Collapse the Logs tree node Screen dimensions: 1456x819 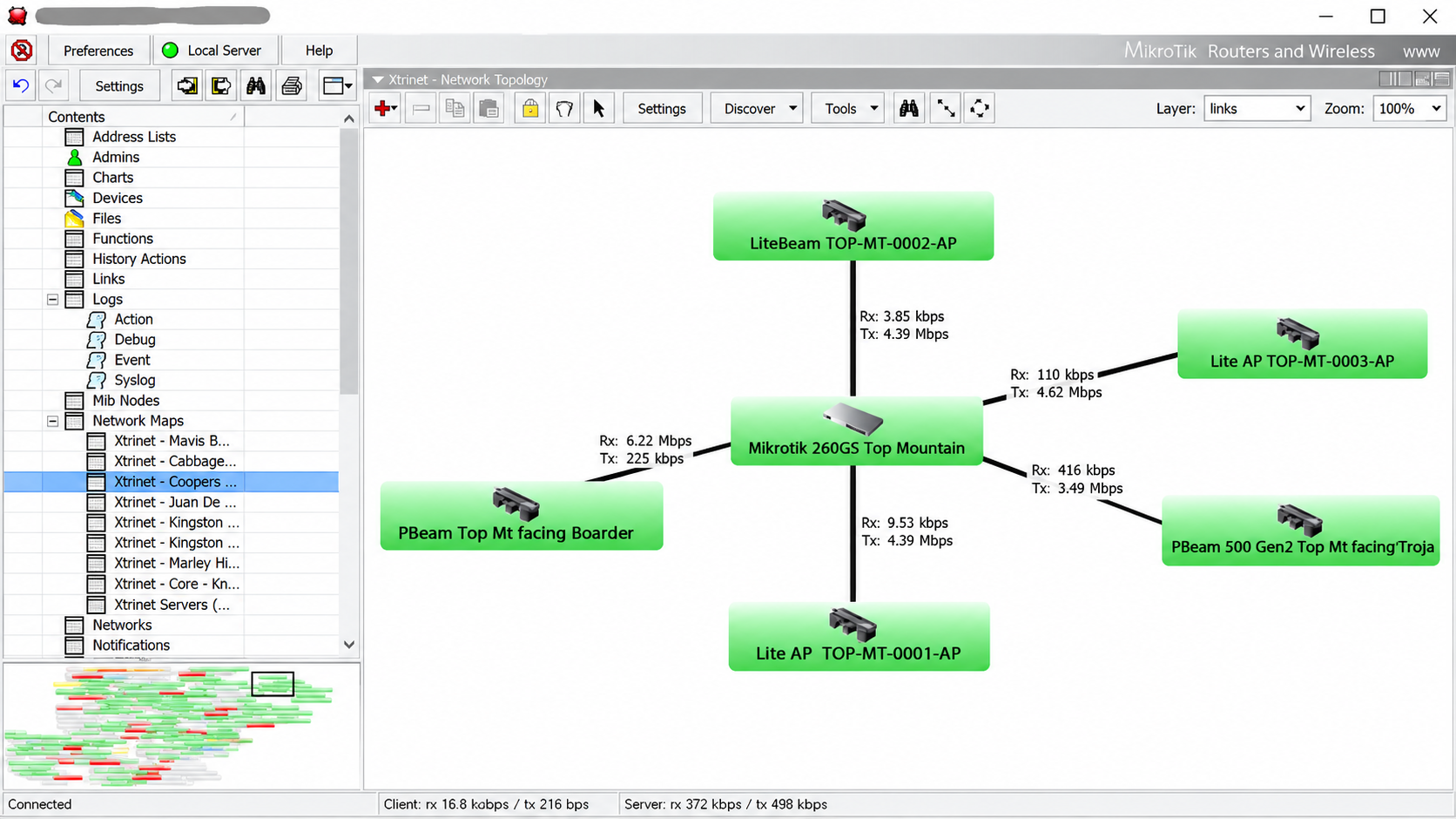coord(52,299)
